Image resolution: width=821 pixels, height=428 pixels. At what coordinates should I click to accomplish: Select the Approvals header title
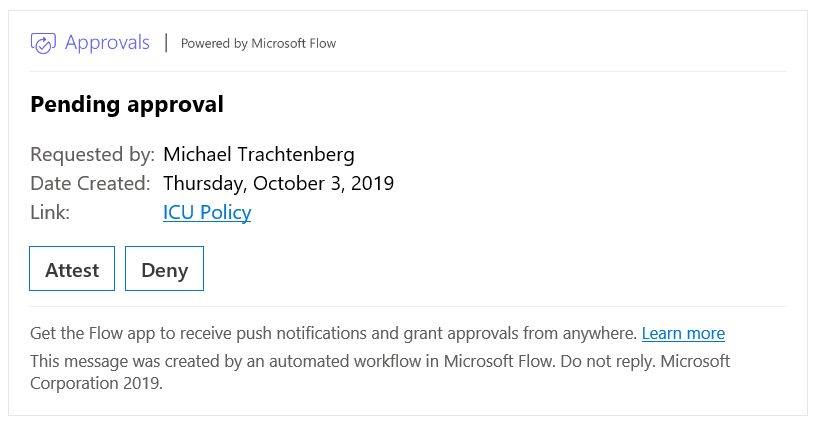click(x=107, y=42)
